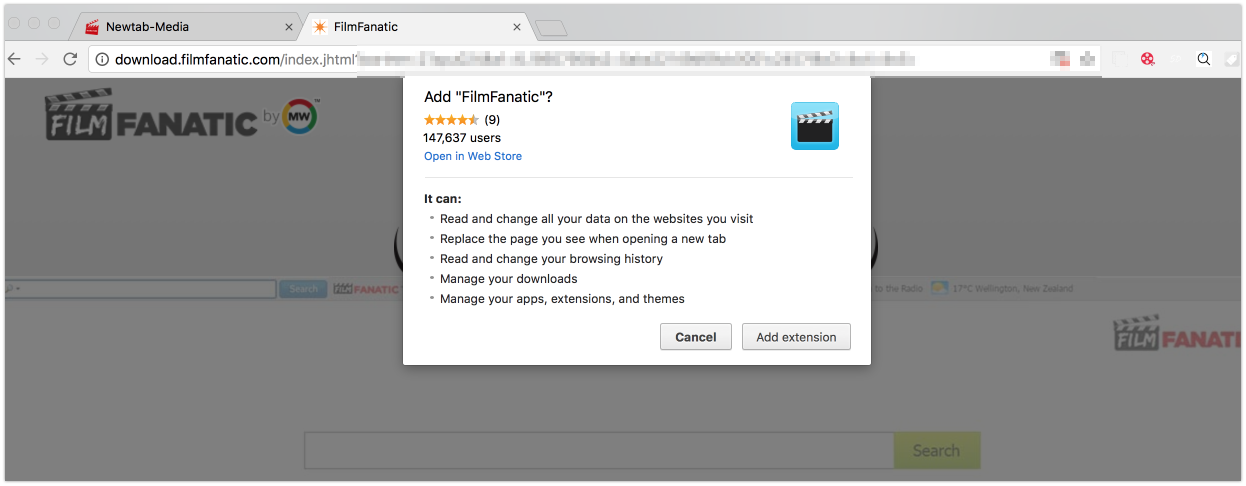Click the magnifier icon in browser toolbar
The height and width of the screenshot is (486, 1246).
[x=1204, y=59]
